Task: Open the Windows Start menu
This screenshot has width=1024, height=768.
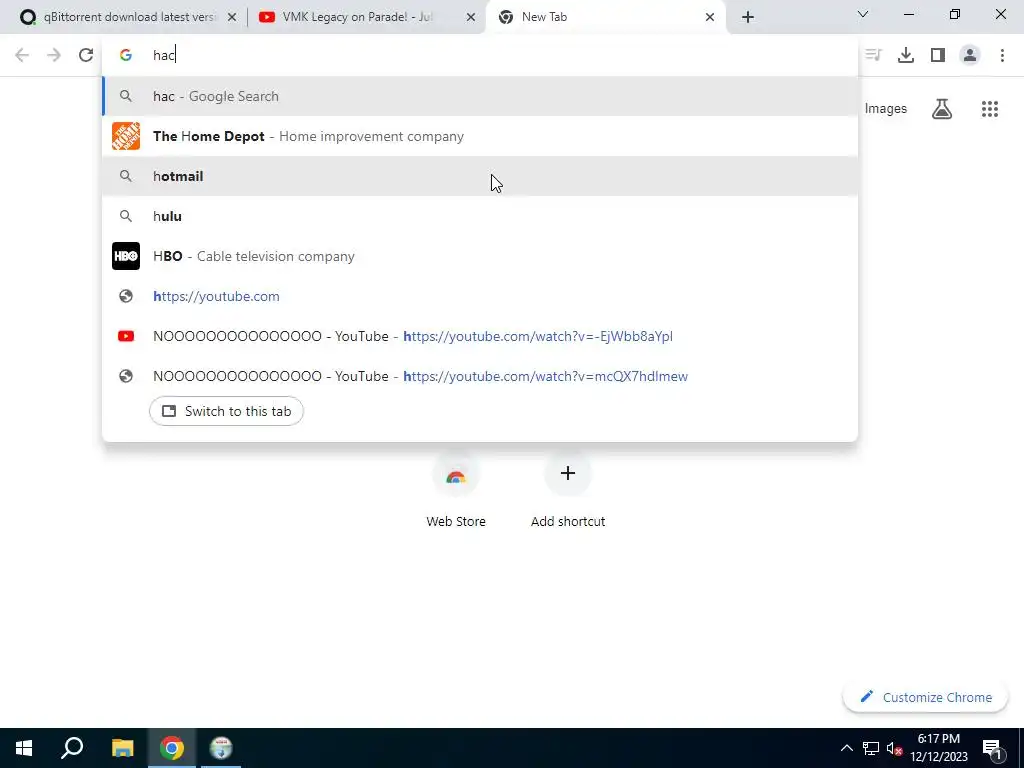Action: point(24,748)
